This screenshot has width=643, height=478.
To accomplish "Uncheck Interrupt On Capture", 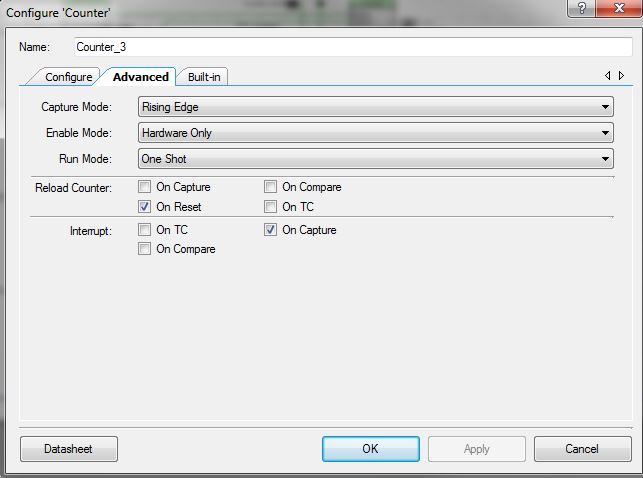I will coord(270,230).
